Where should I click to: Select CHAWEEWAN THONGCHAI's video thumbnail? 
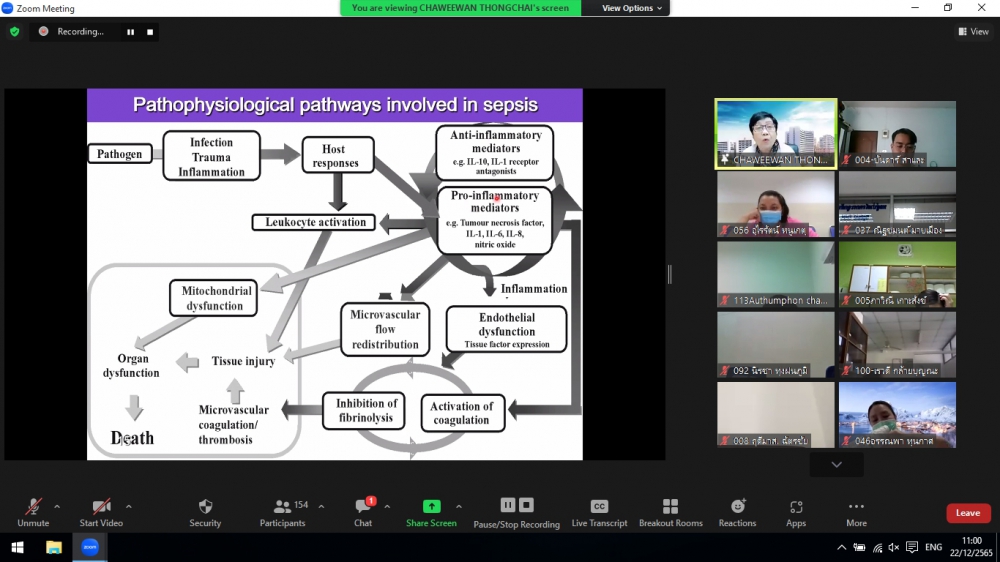coord(776,134)
